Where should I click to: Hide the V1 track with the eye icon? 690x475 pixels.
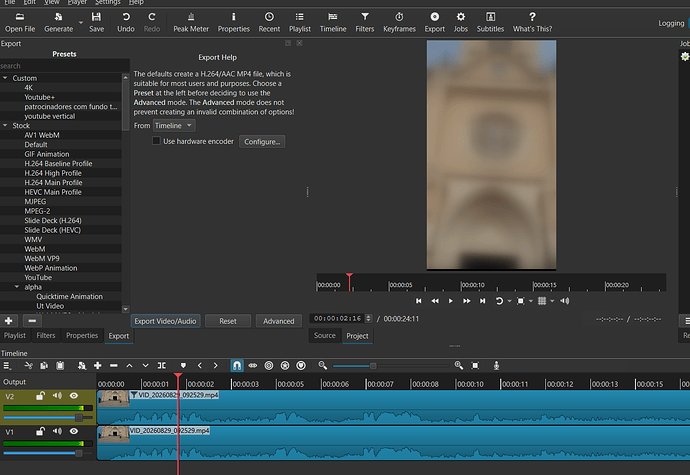(x=74, y=431)
